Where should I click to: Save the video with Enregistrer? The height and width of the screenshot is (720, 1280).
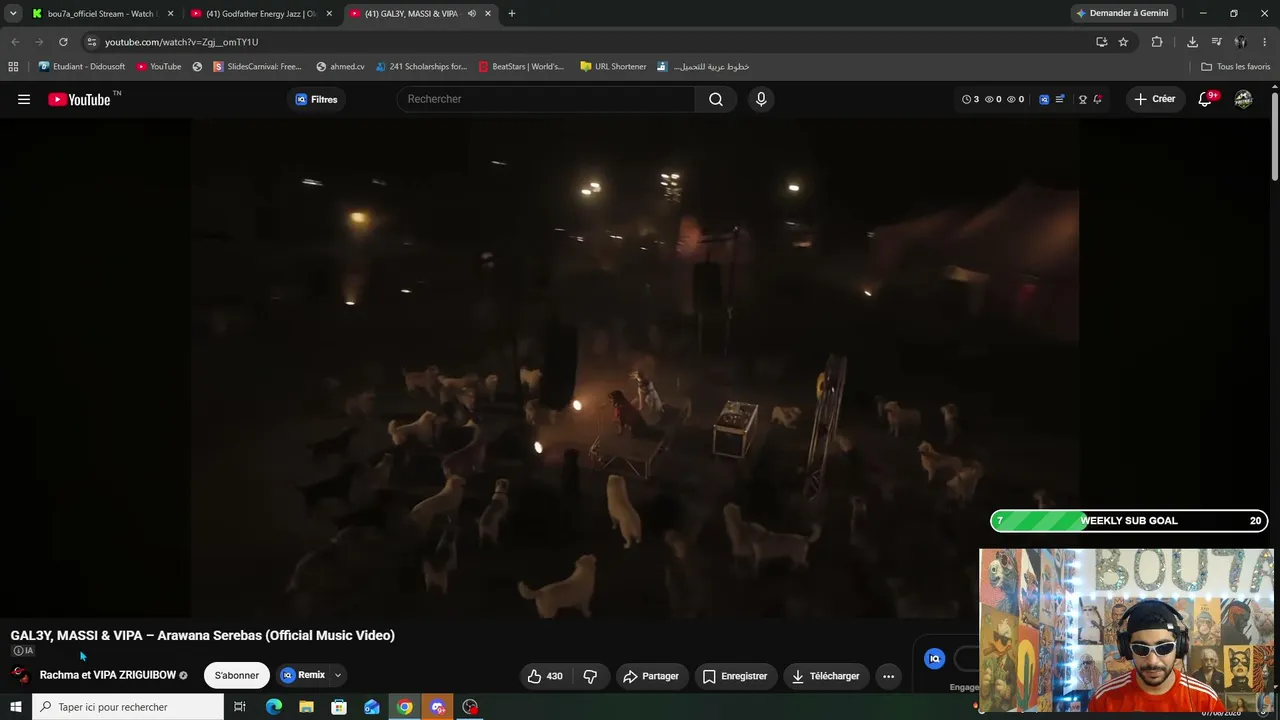tap(735, 676)
